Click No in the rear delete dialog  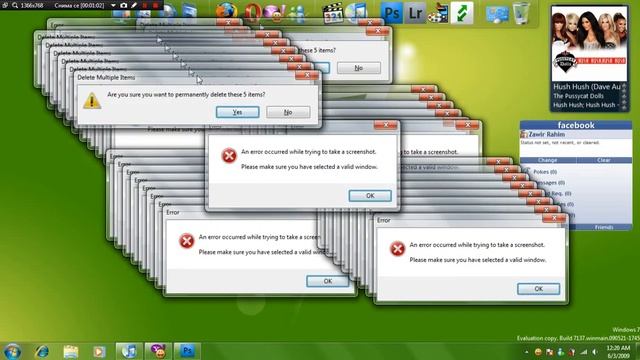tap(359, 68)
